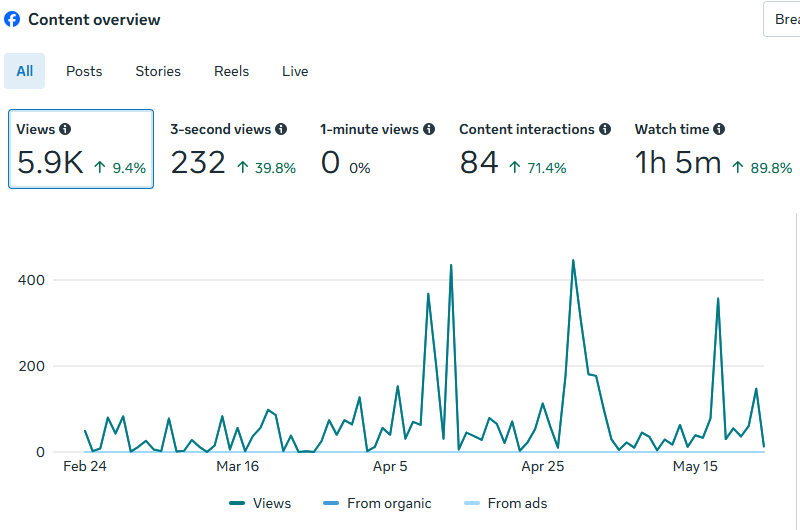Click the 1-minute views info icon
Viewport: 800px width, 530px height.
429,129
